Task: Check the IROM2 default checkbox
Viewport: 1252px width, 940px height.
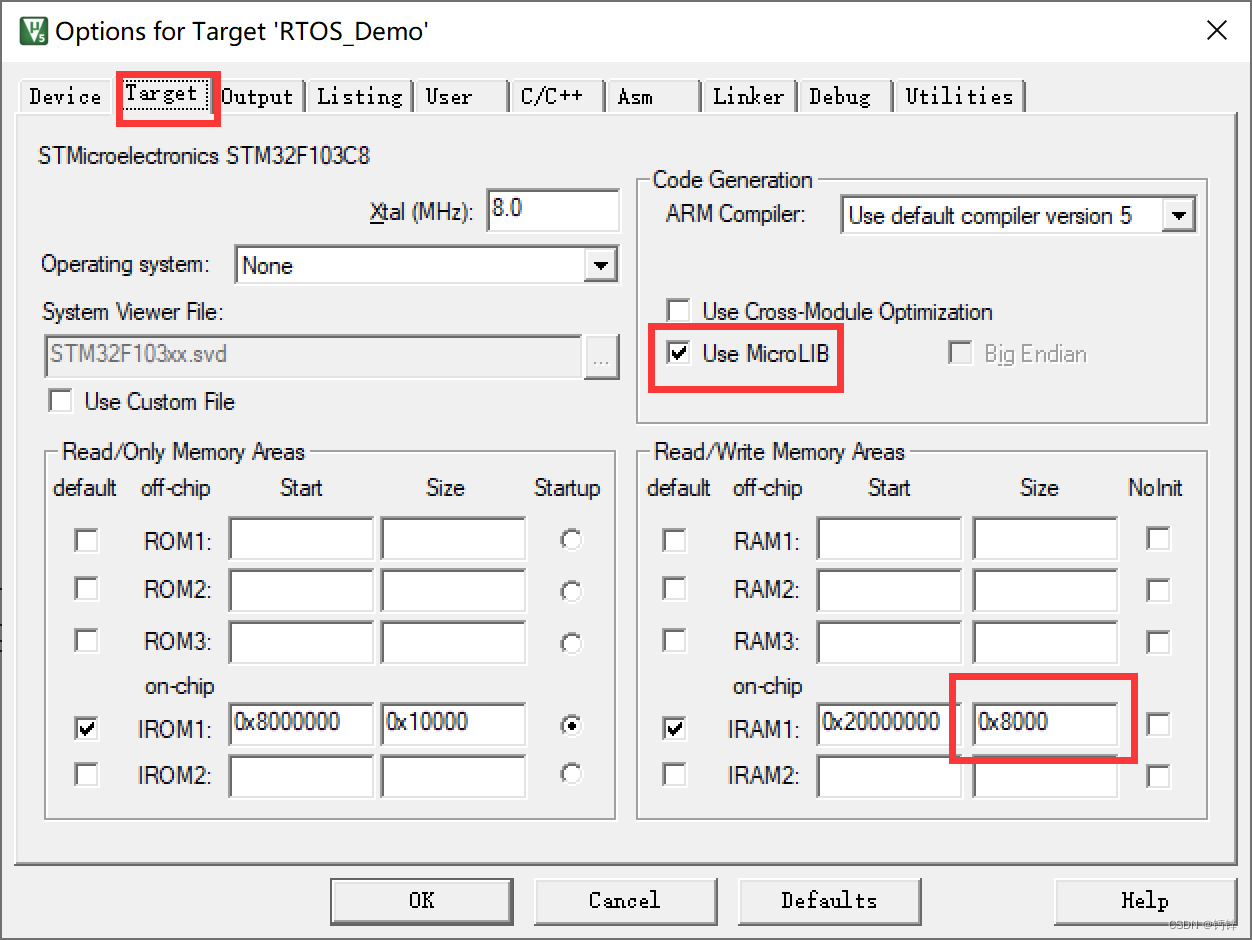Action: pos(87,774)
